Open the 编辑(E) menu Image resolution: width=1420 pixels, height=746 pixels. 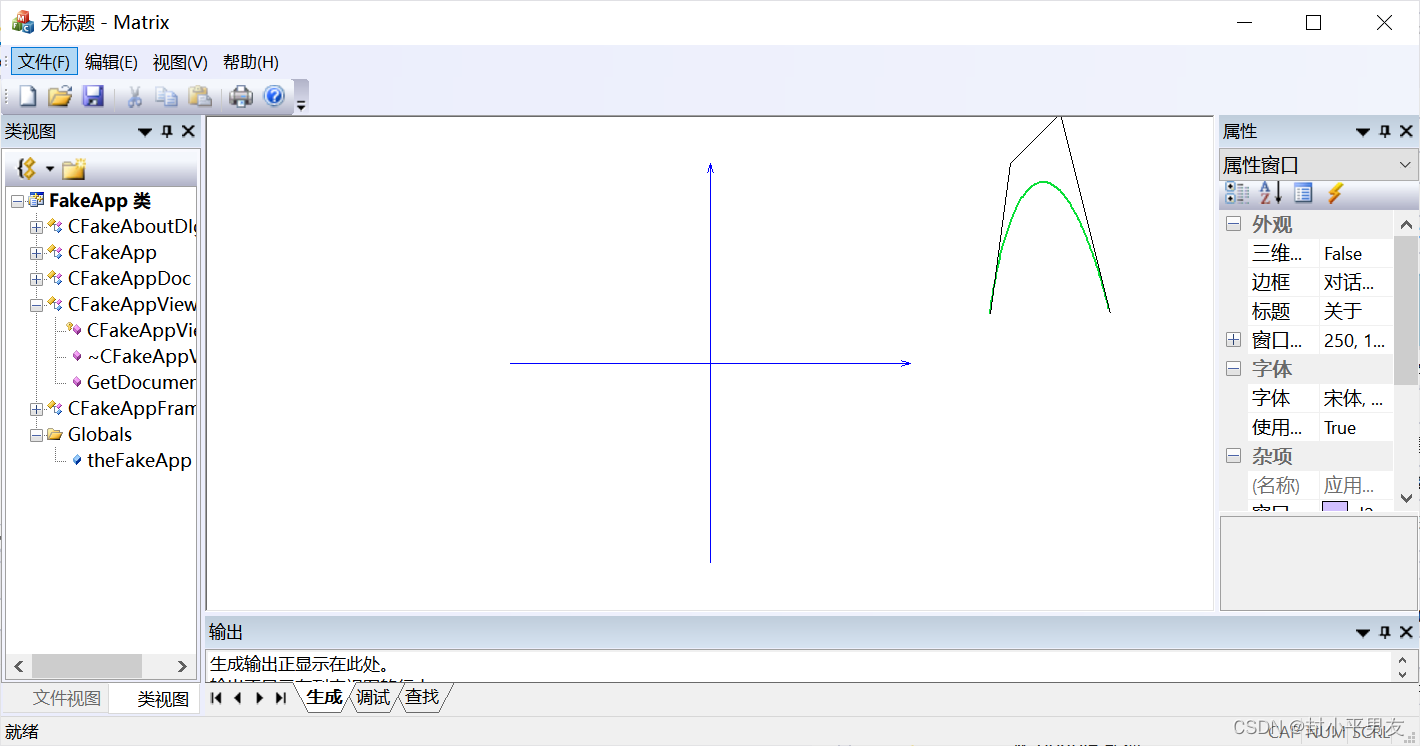(111, 62)
